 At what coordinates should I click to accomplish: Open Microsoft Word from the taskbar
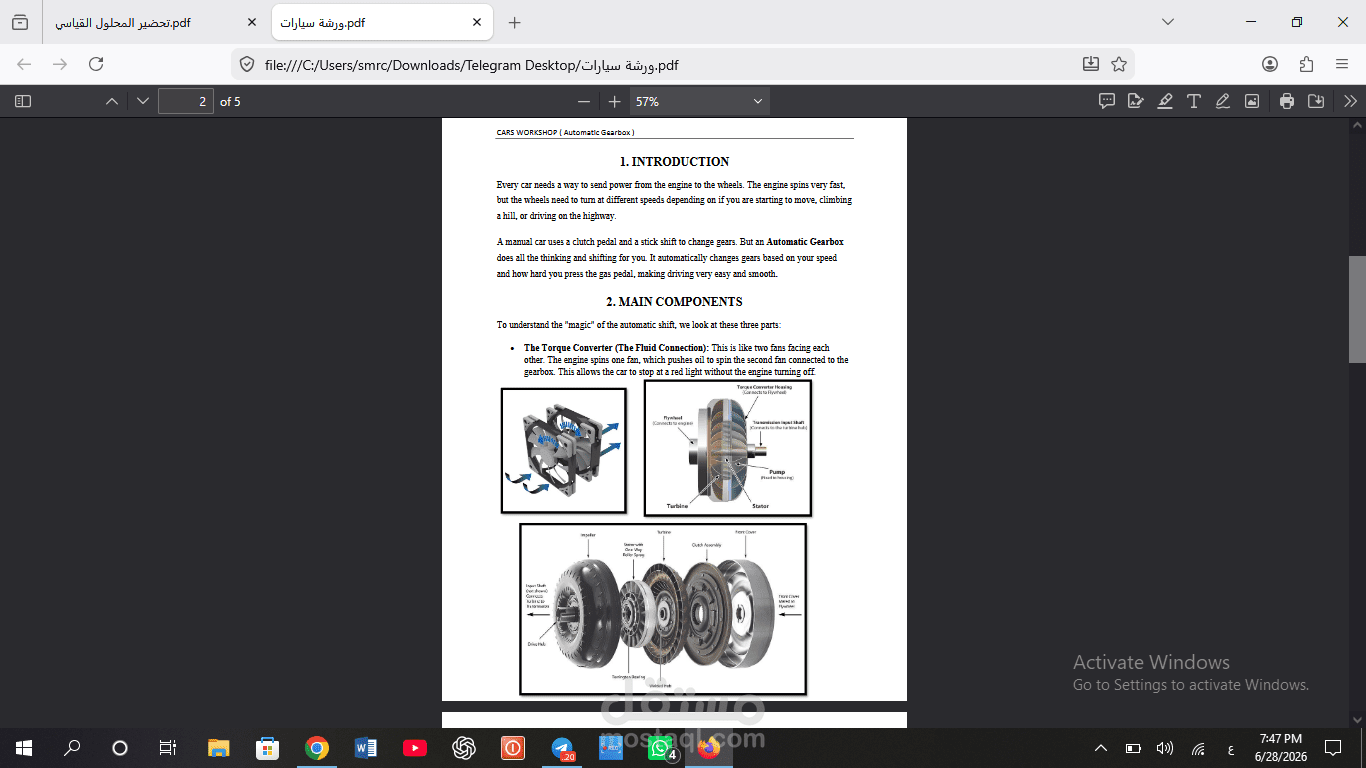[x=365, y=748]
